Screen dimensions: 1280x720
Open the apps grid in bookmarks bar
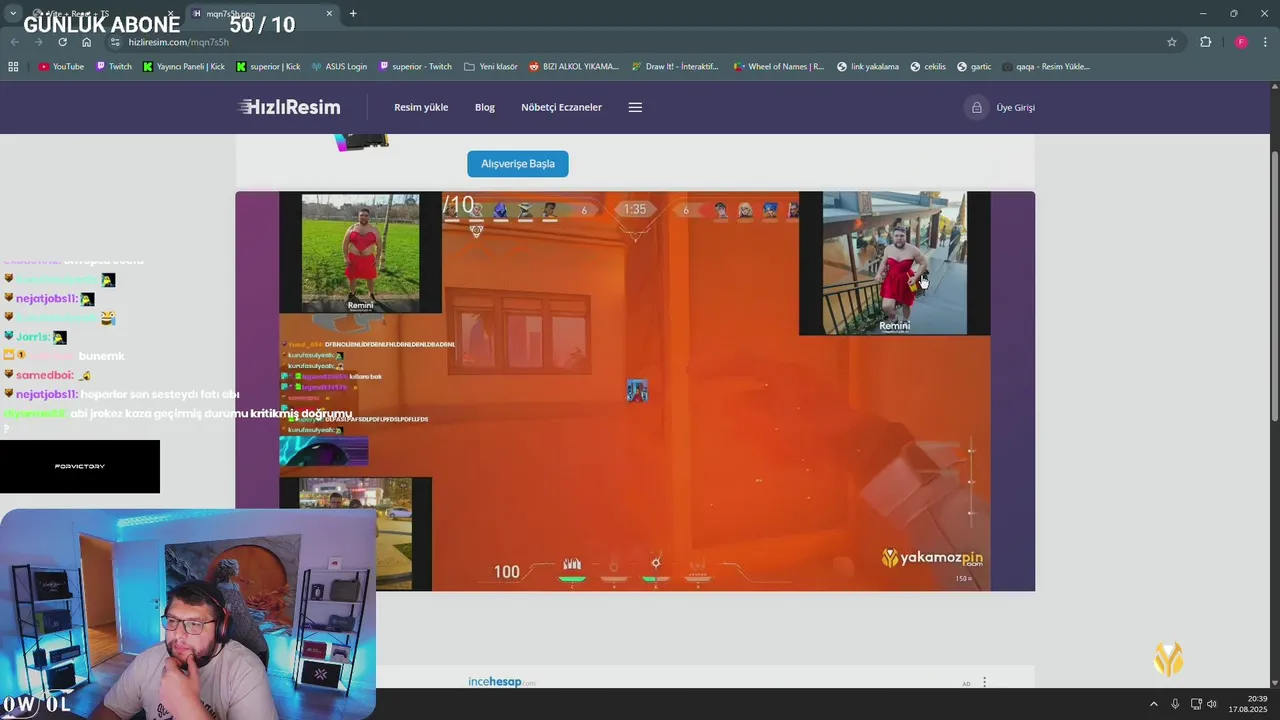[13, 67]
